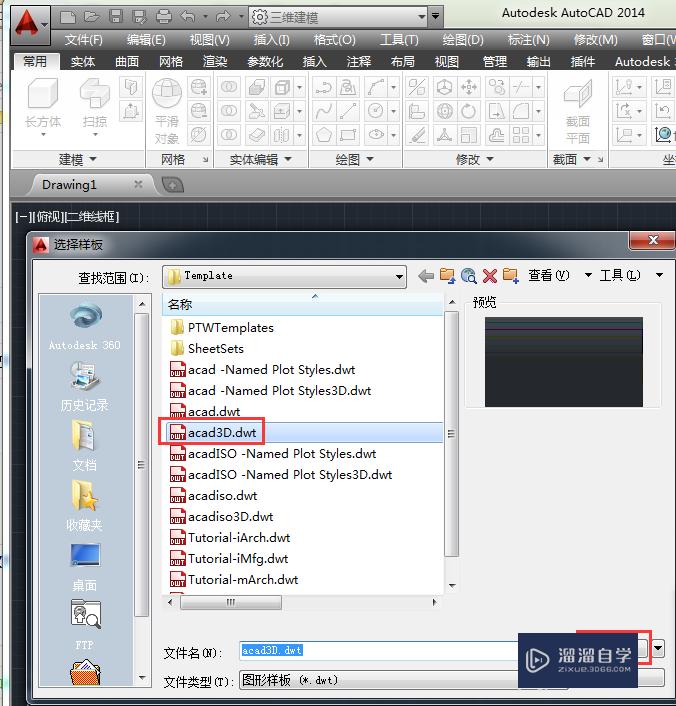Click the New file quick access icon

[68, 17]
